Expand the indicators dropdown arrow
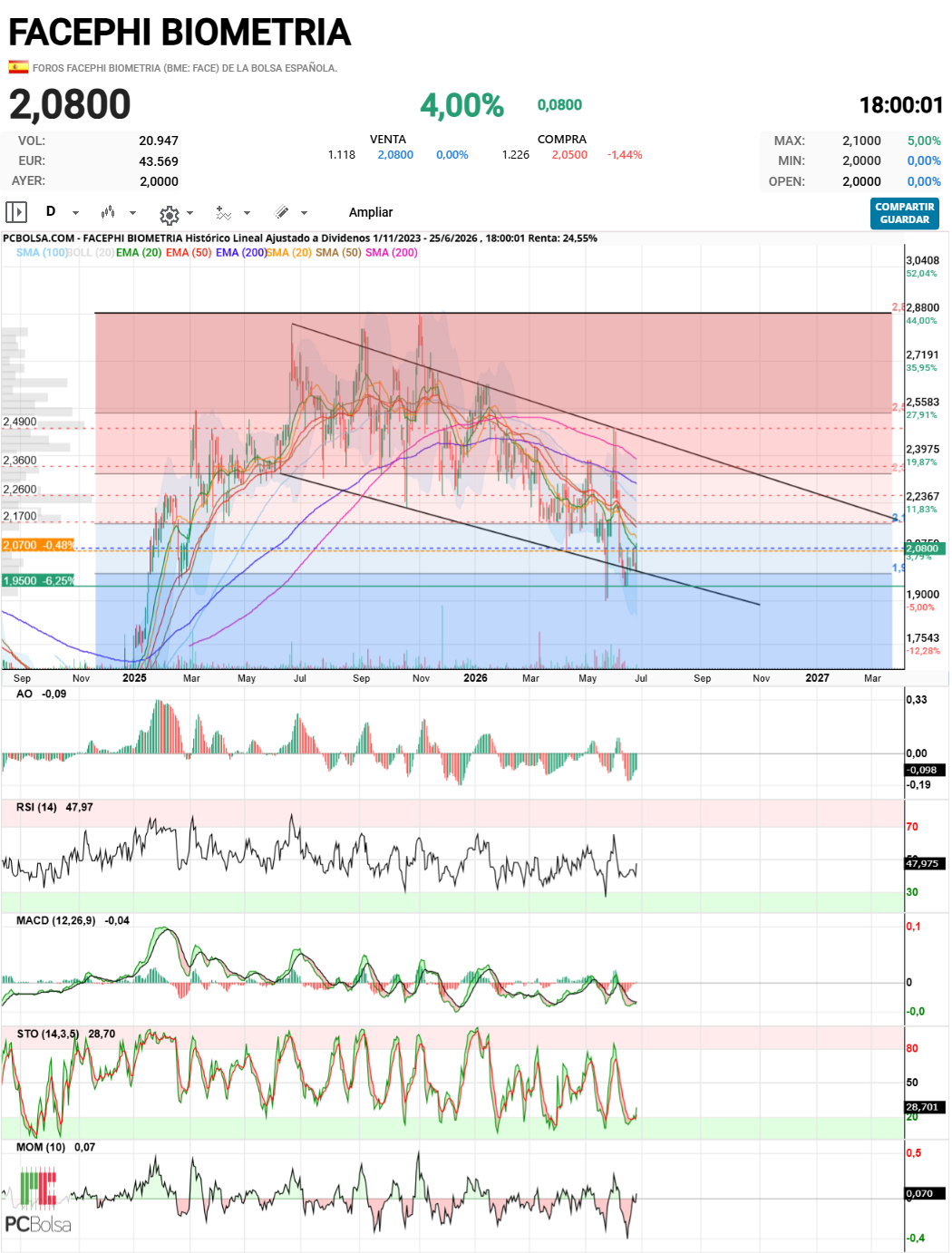952x1253 pixels. [x=247, y=213]
